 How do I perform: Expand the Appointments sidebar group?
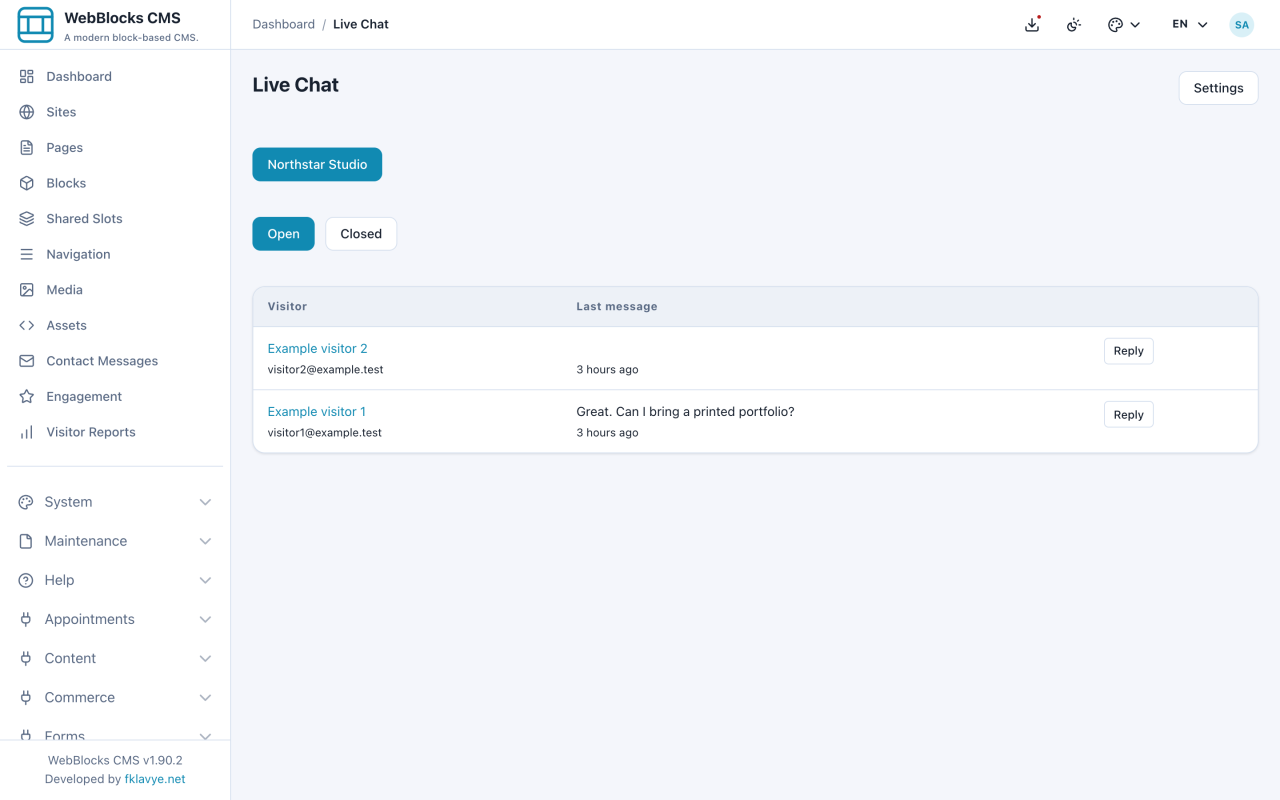click(115, 619)
